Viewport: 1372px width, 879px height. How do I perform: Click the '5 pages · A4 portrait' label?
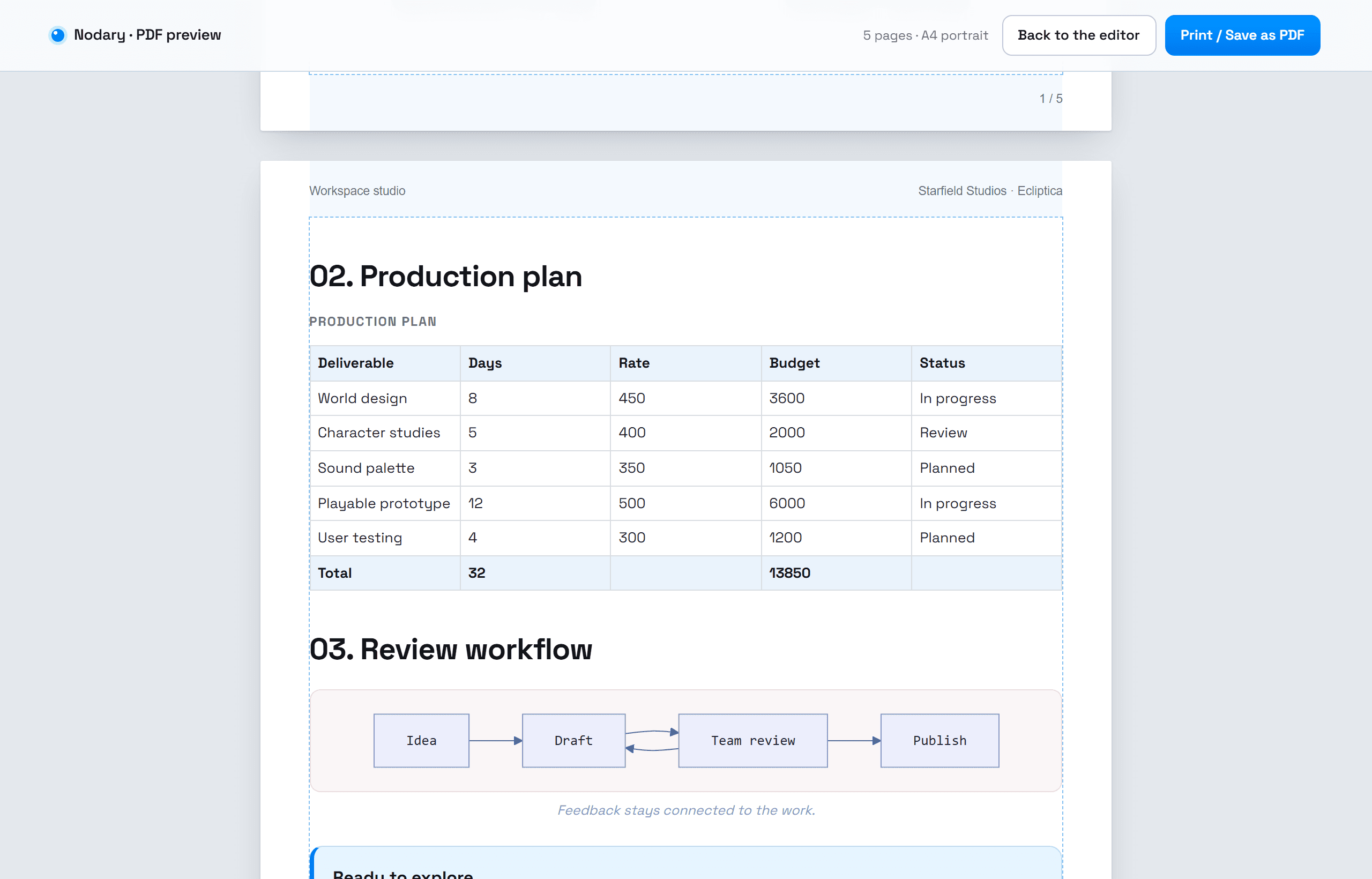[x=925, y=35]
